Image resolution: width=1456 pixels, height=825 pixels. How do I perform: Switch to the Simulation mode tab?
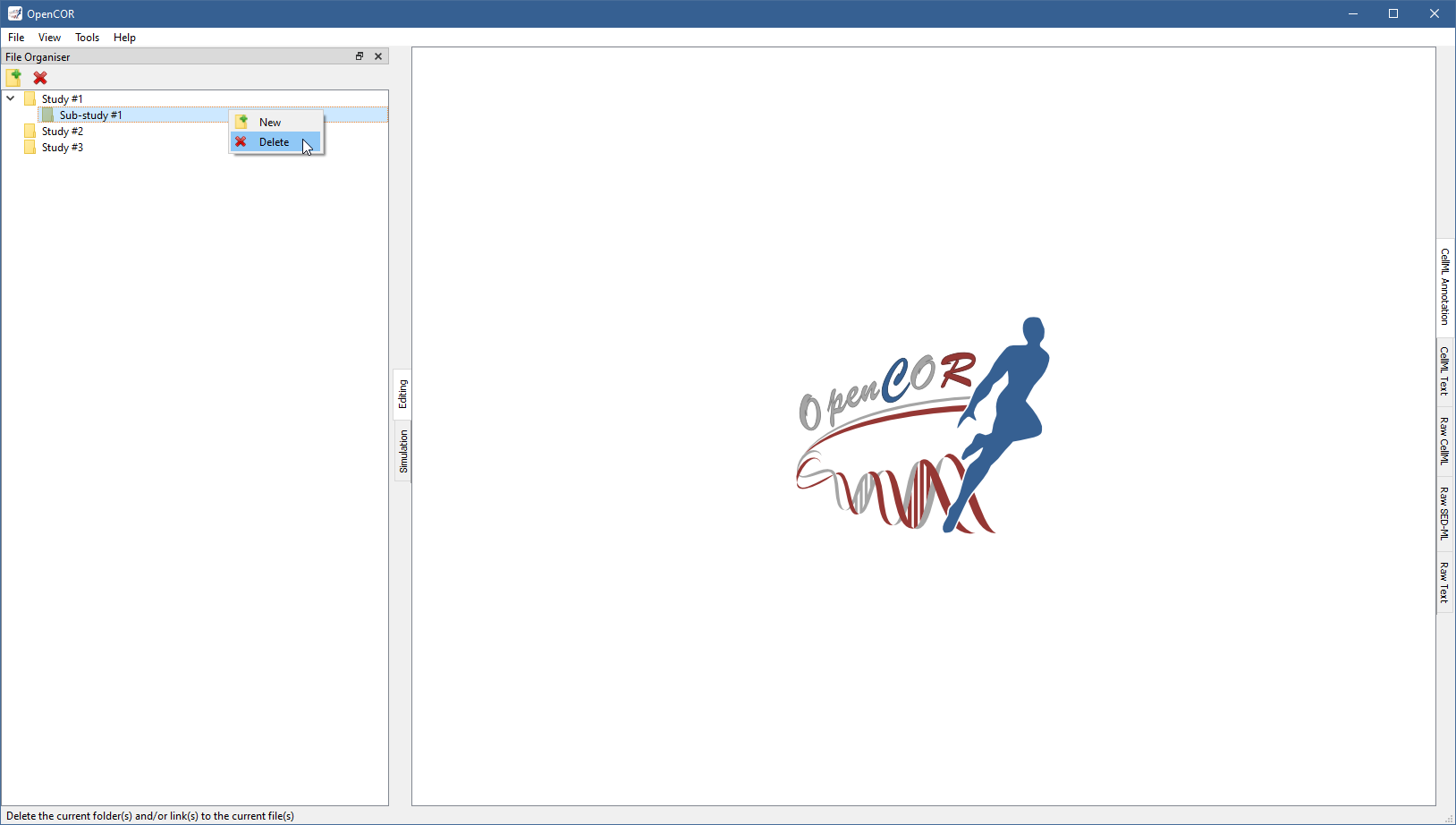402,451
